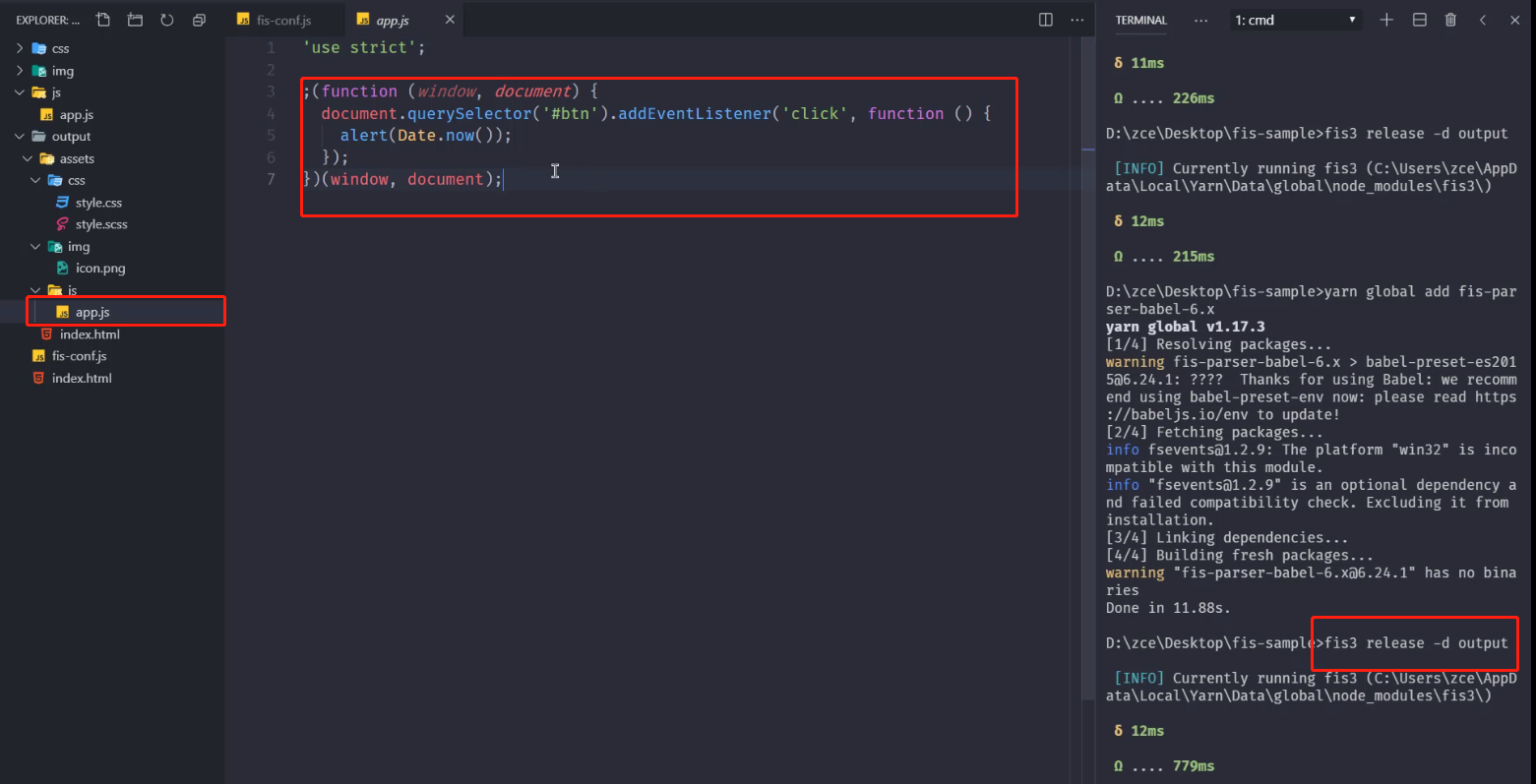The width and height of the screenshot is (1536, 784).
Task: Click 'addEventListener' in the editor code
Action: [695, 113]
